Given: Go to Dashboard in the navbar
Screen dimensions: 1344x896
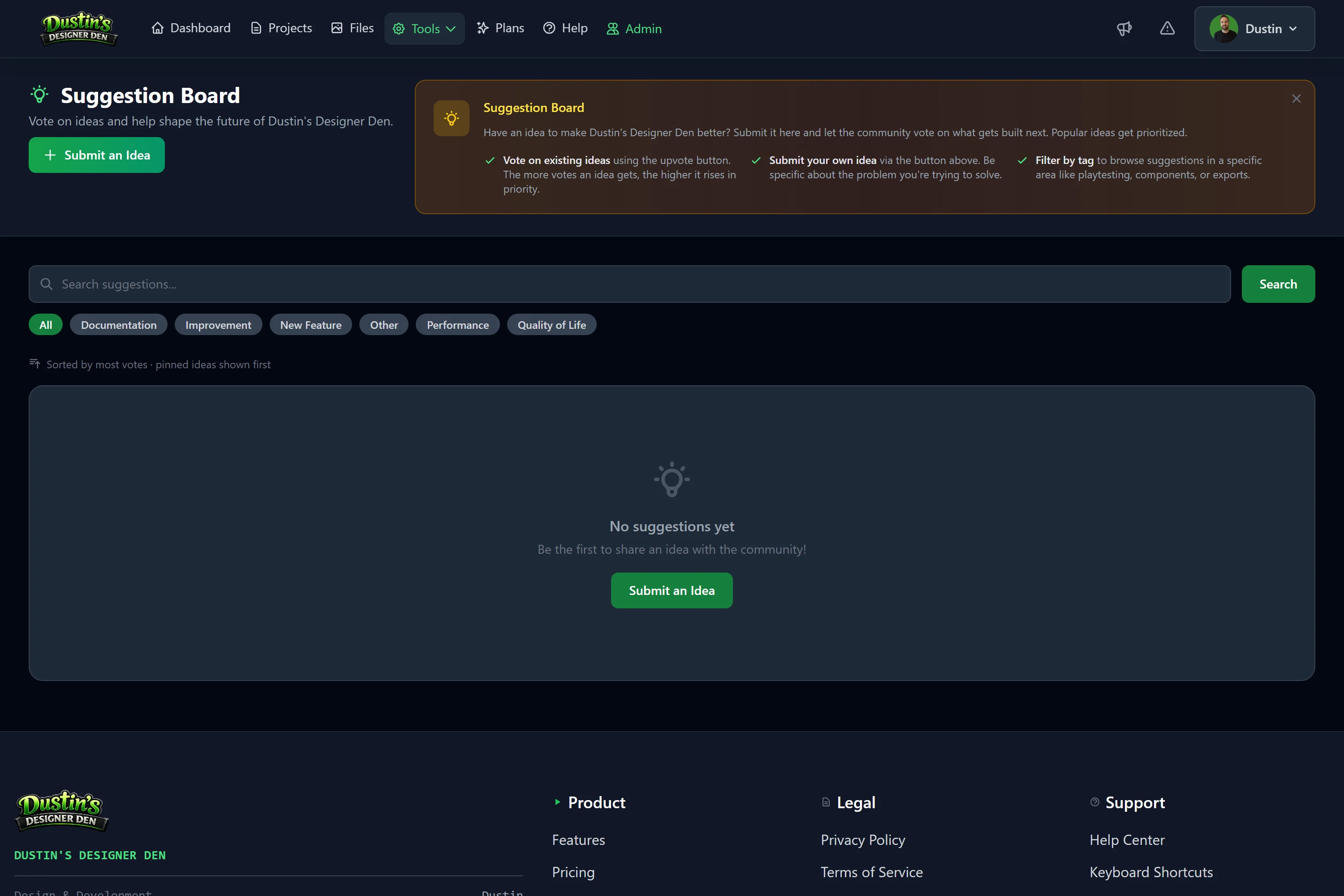Looking at the screenshot, I should pyautogui.click(x=191, y=28).
